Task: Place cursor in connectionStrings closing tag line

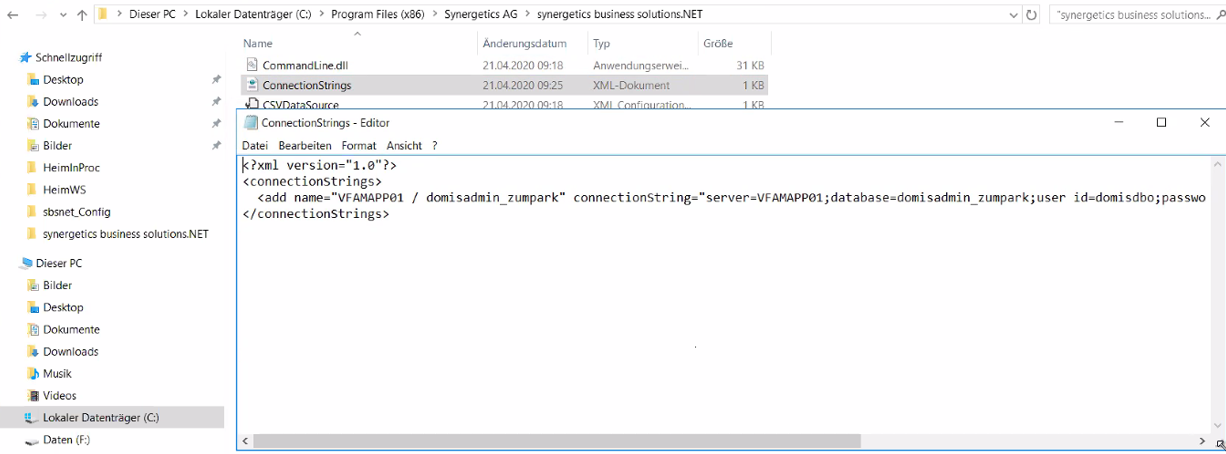Action: 315,214
